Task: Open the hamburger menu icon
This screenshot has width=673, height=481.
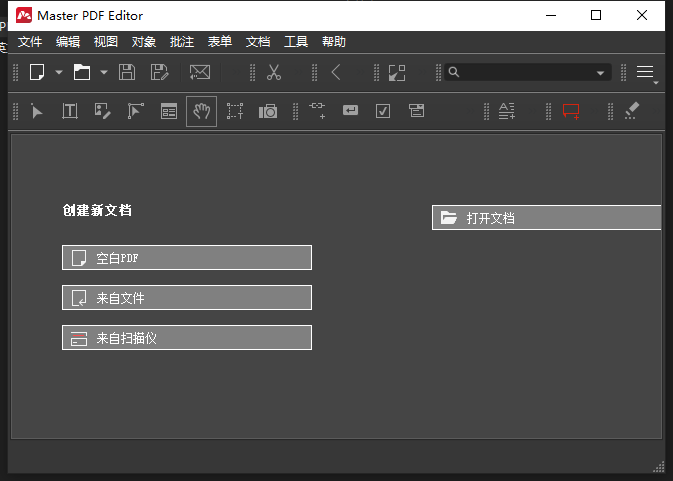Action: [645, 72]
